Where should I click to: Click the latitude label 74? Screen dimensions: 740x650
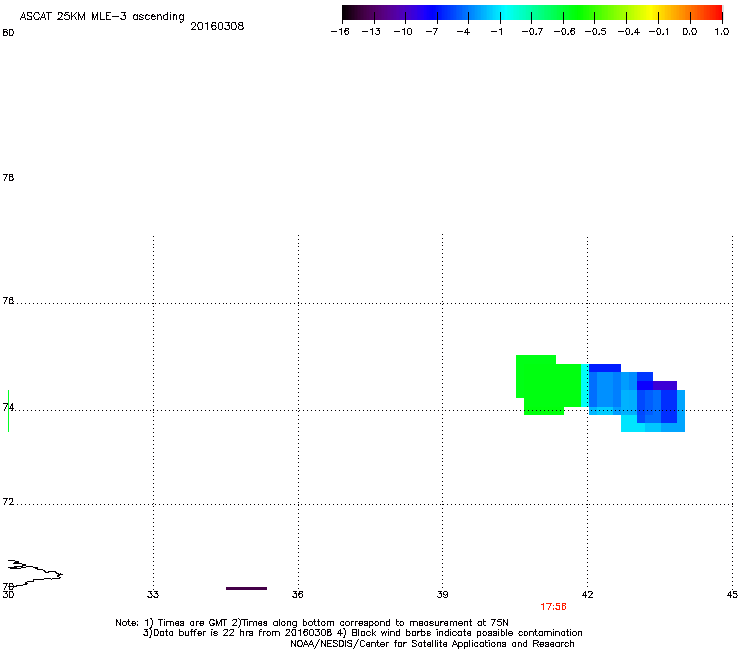tap(8, 407)
